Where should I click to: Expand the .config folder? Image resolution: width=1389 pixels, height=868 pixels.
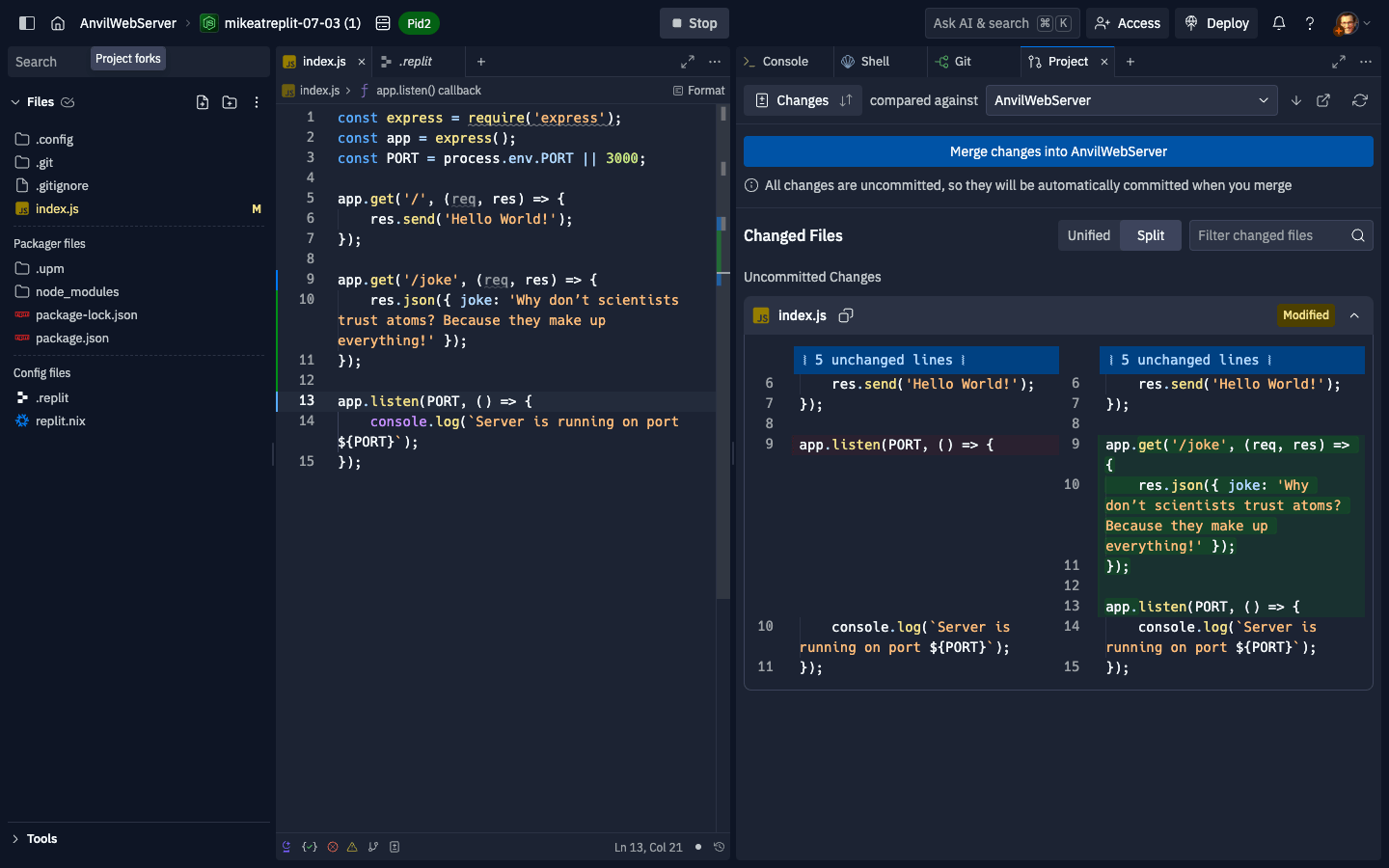pos(139,139)
